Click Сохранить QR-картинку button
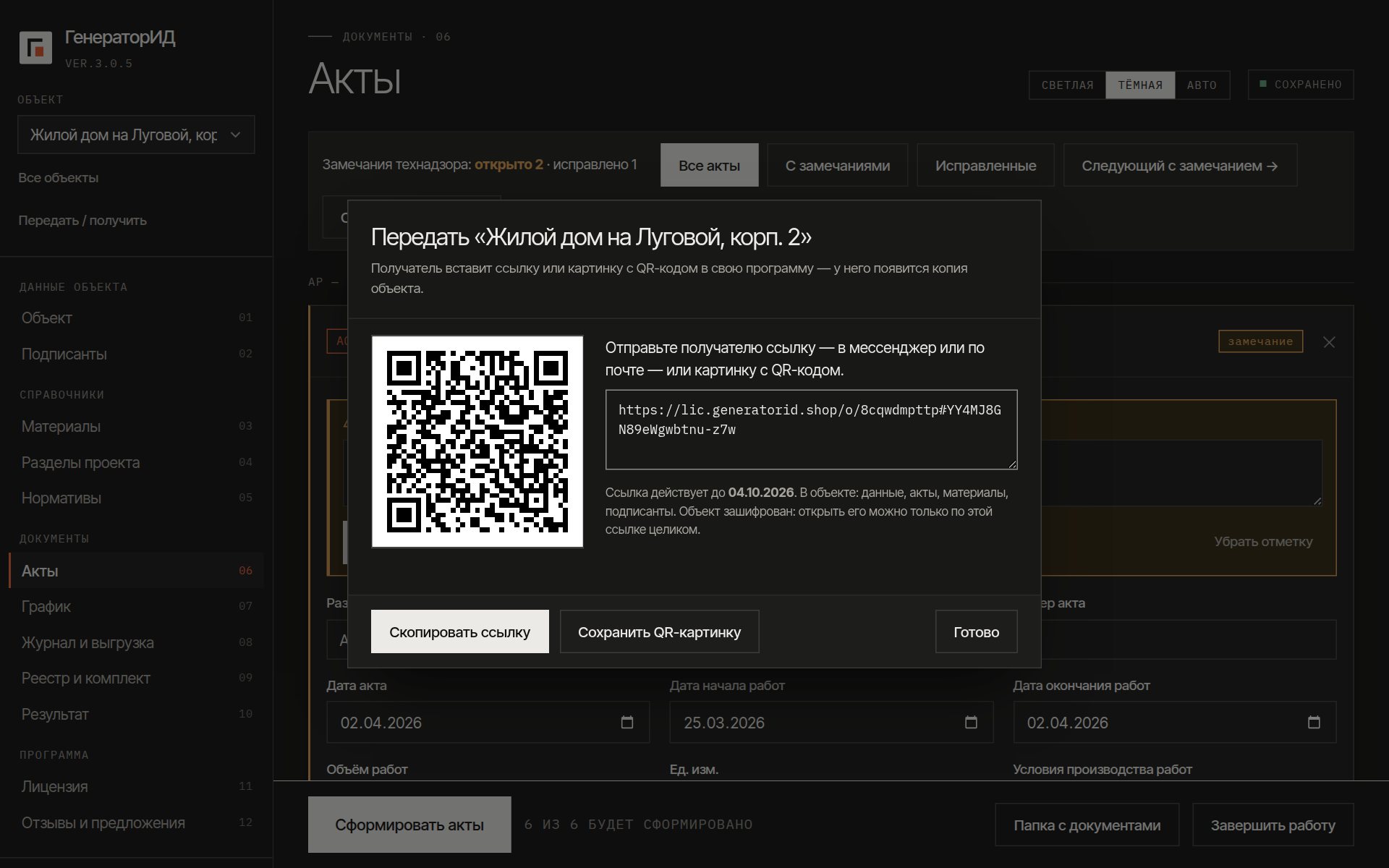The height and width of the screenshot is (868, 1389). click(x=659, y=631)
